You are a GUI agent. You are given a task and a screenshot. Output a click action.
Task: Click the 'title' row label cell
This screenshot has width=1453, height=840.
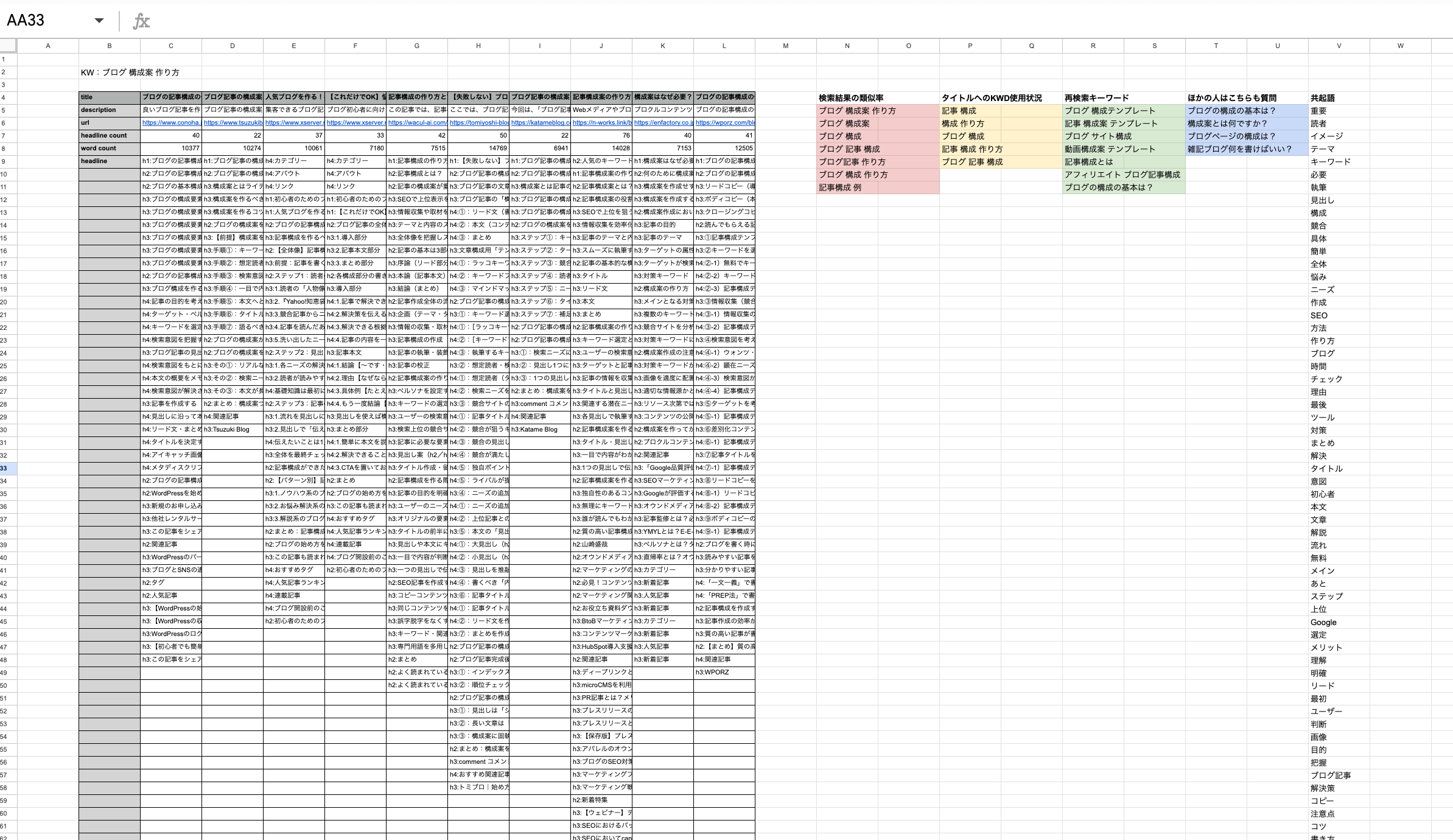[x=110, y=97]
